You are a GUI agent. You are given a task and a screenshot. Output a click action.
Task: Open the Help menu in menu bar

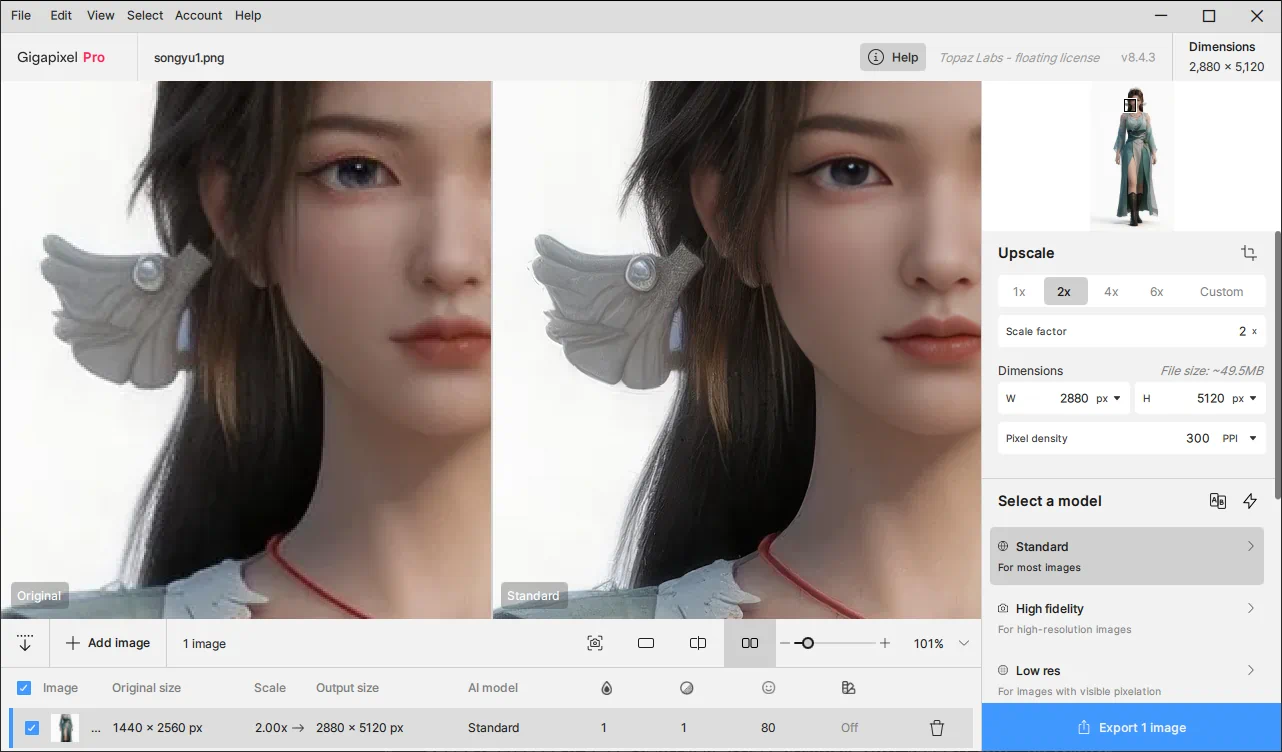(x=248, y=15)
